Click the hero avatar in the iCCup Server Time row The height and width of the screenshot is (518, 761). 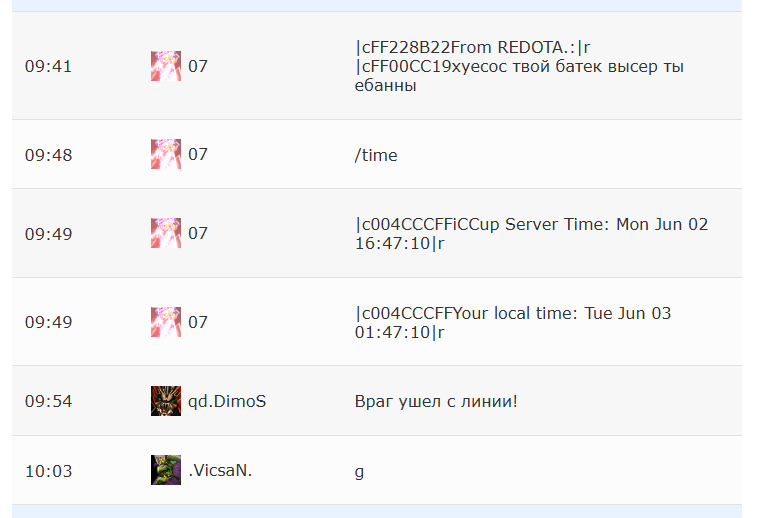pos(165,233)
